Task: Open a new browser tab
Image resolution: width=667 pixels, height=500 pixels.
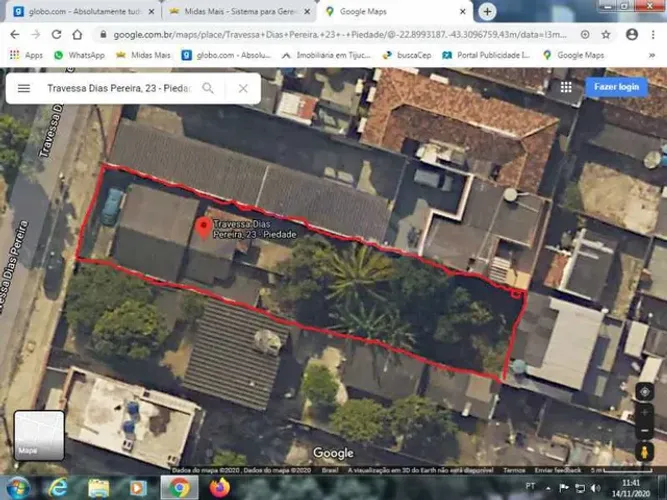Action: click(x=487, y=11)
